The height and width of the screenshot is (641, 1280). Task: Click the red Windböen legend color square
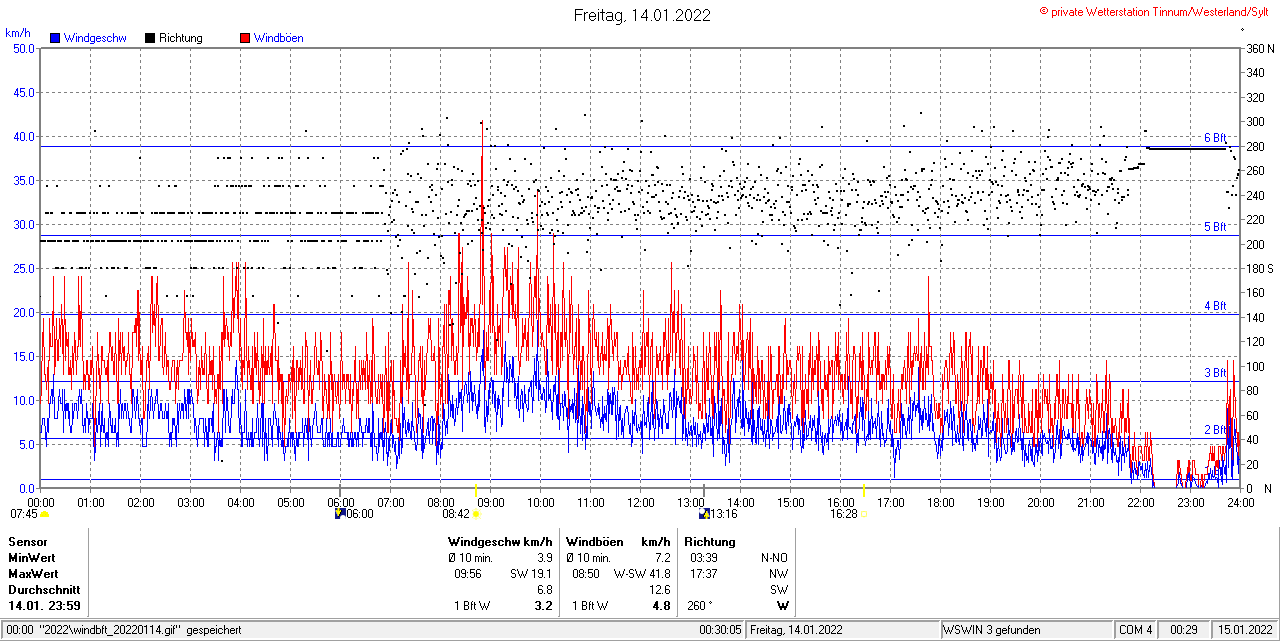245,38
